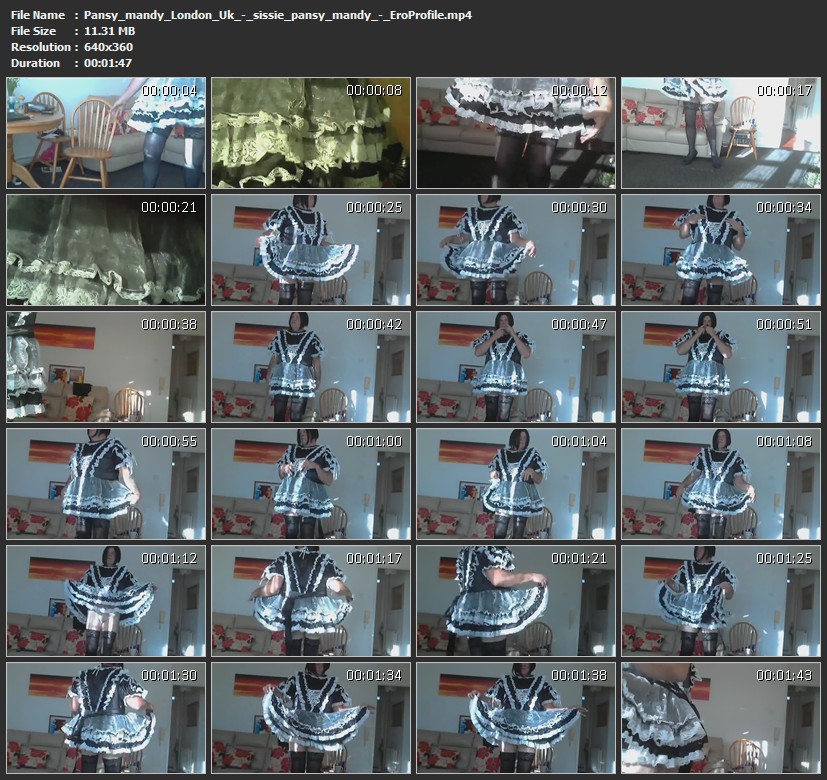Select the thumbnail at 00:01:00
This screenshot has width=827, height=780.
click(x=310, y=483)
